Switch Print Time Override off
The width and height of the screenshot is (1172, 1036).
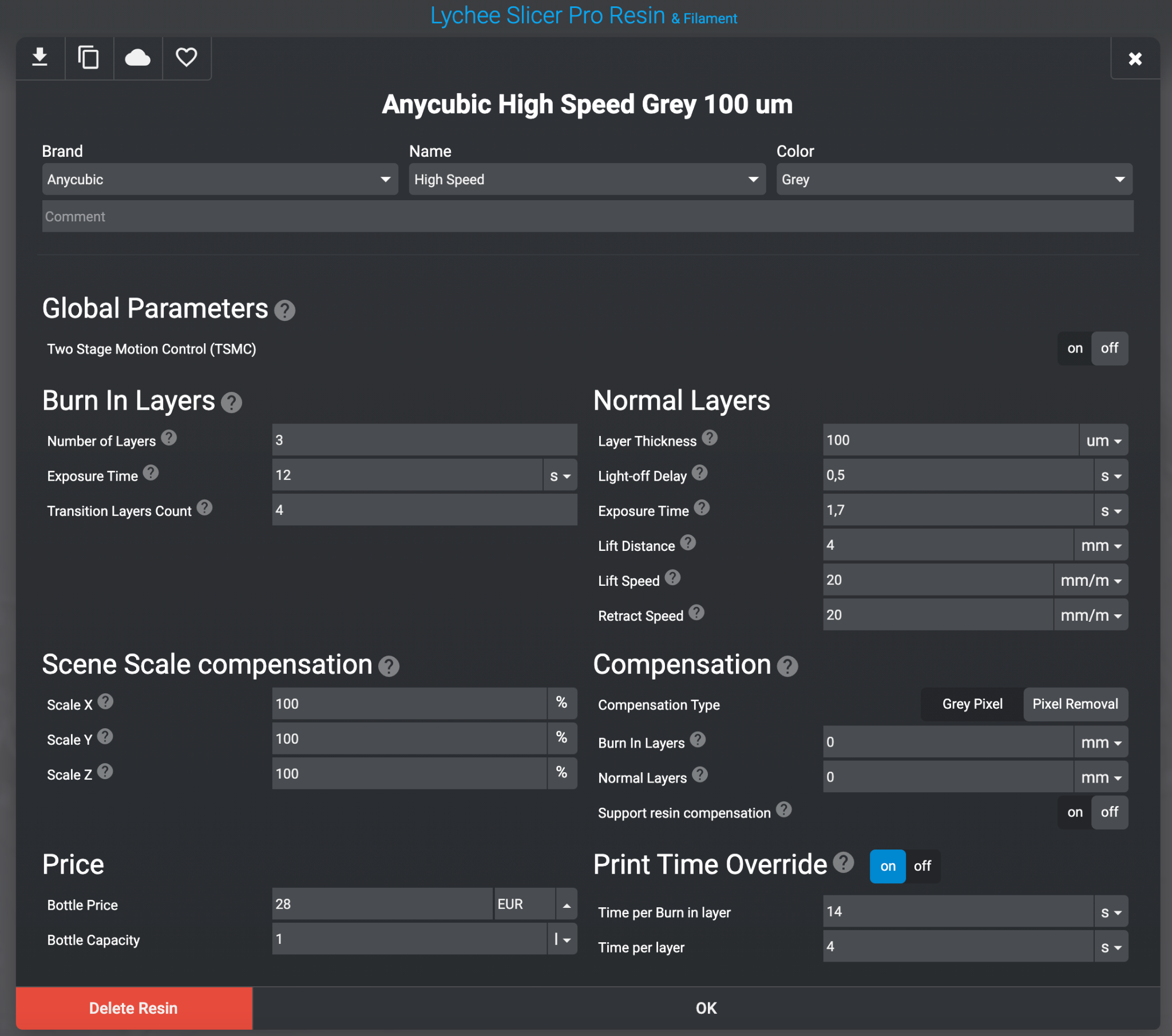922,866
